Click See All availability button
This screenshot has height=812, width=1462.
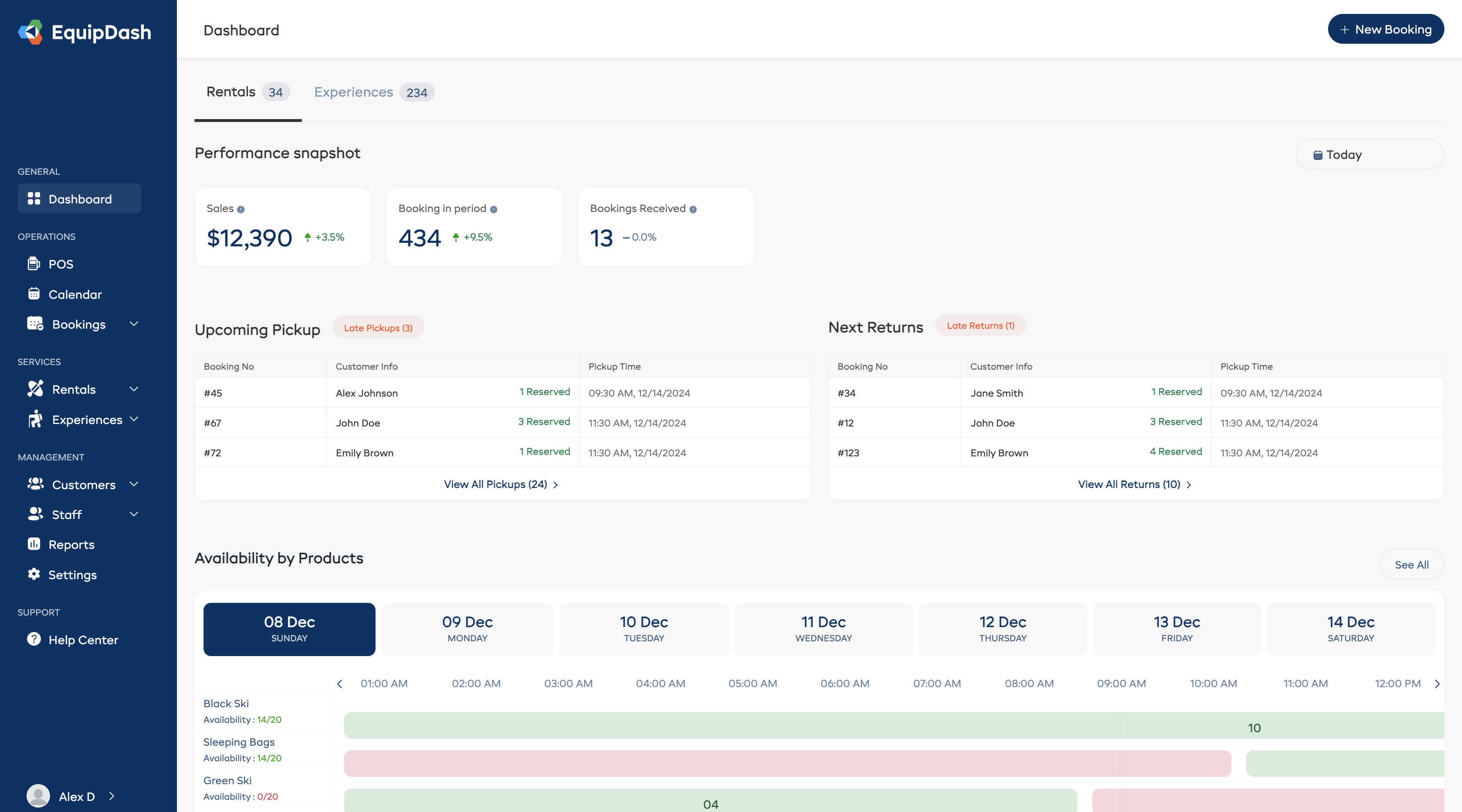pyautogui.click(x=1412, y=564)
